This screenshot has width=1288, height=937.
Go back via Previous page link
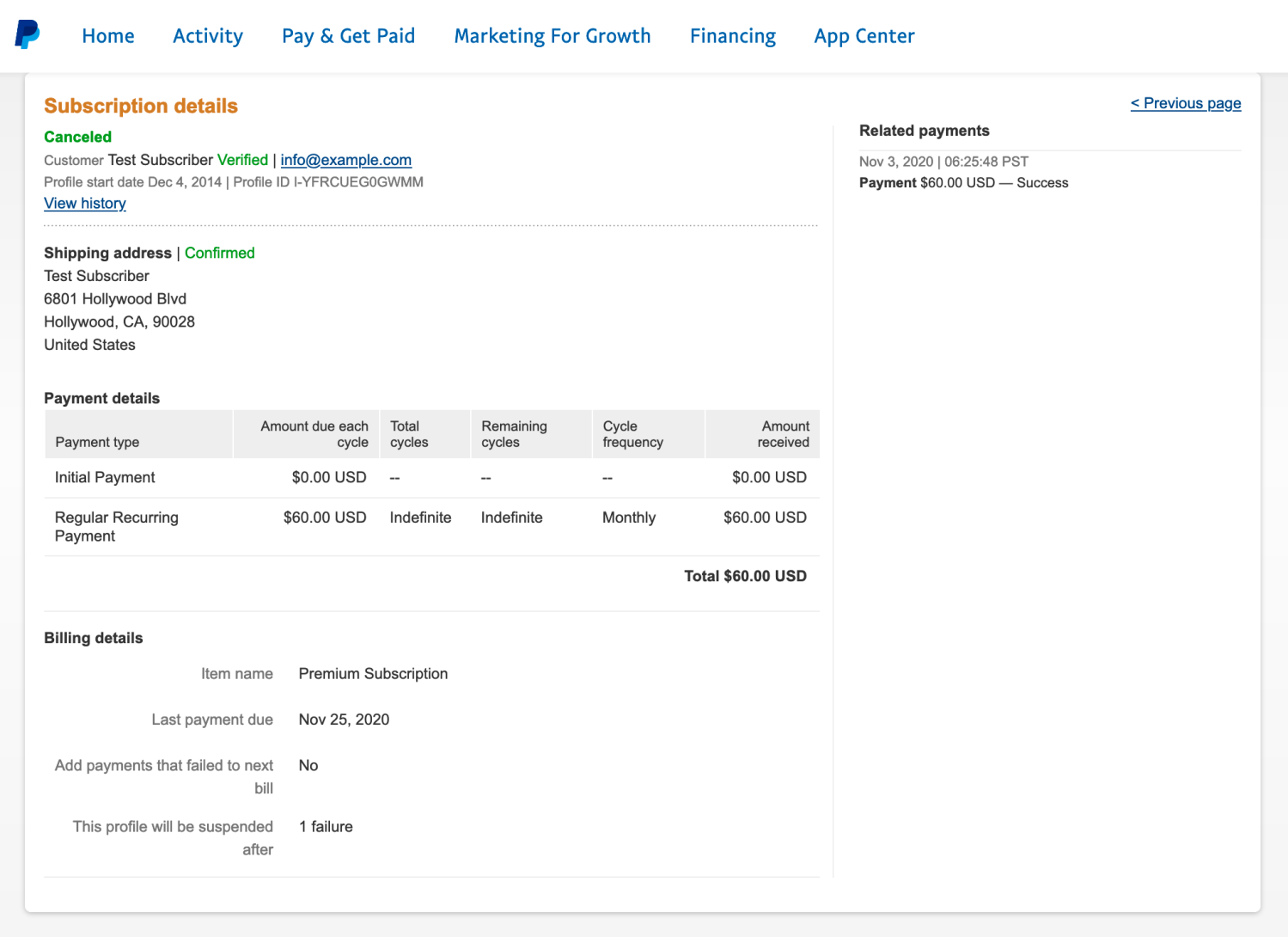pos(1185,103)
